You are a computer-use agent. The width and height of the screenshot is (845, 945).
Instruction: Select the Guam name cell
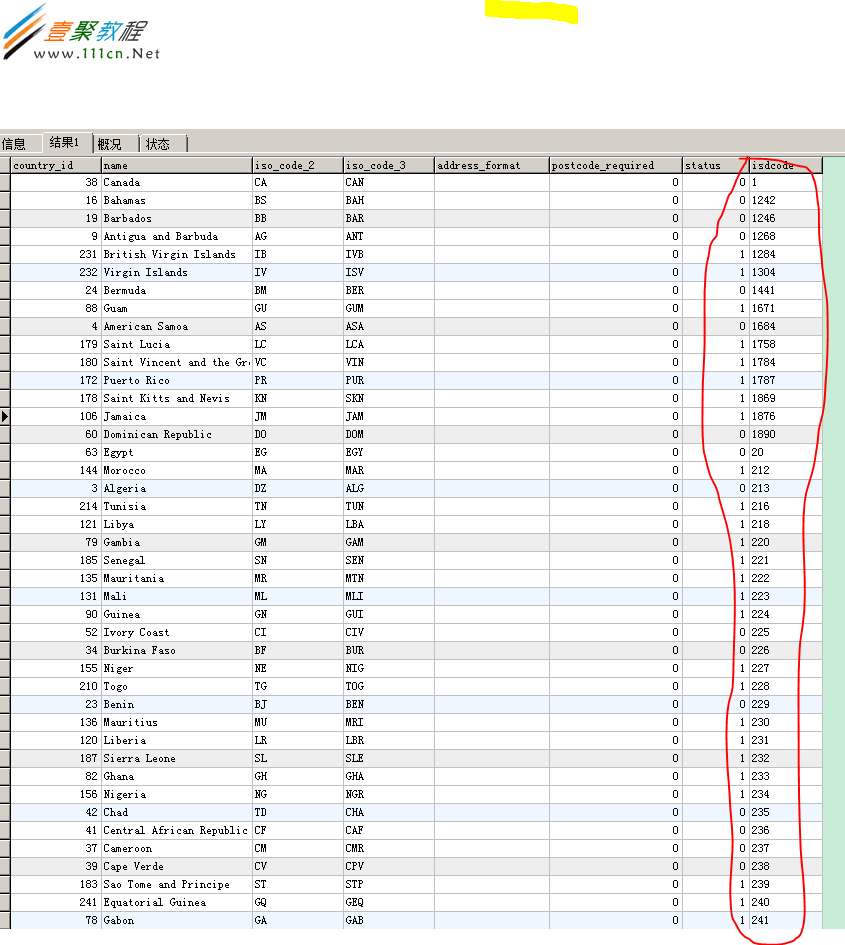coord(177,309)
